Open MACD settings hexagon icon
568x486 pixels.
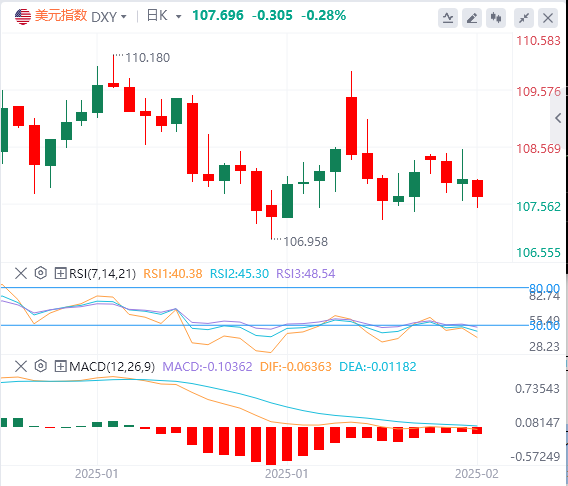(x=41, y=366)
